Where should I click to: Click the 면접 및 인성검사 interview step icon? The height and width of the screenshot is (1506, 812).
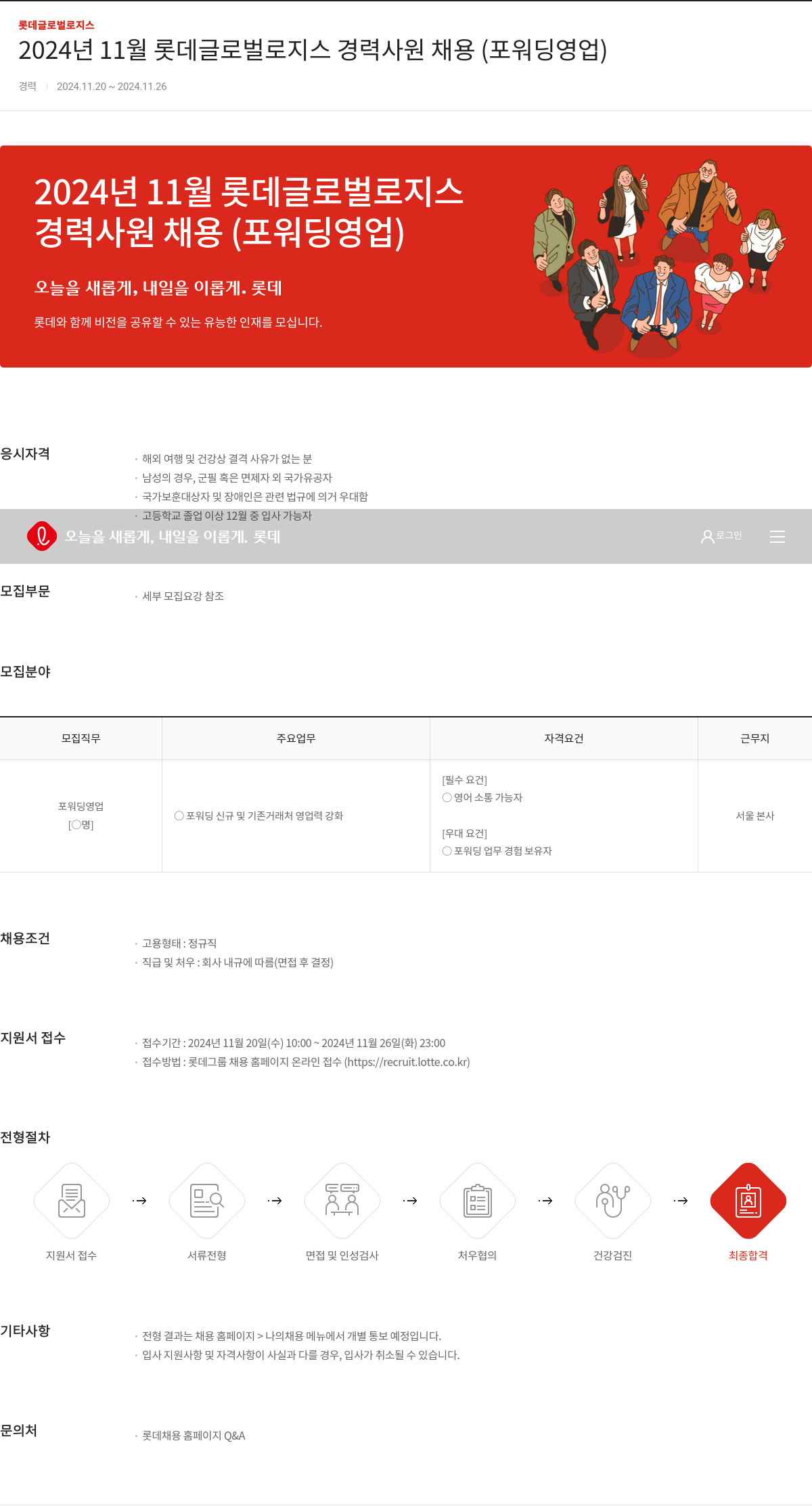pos(342,1201)
